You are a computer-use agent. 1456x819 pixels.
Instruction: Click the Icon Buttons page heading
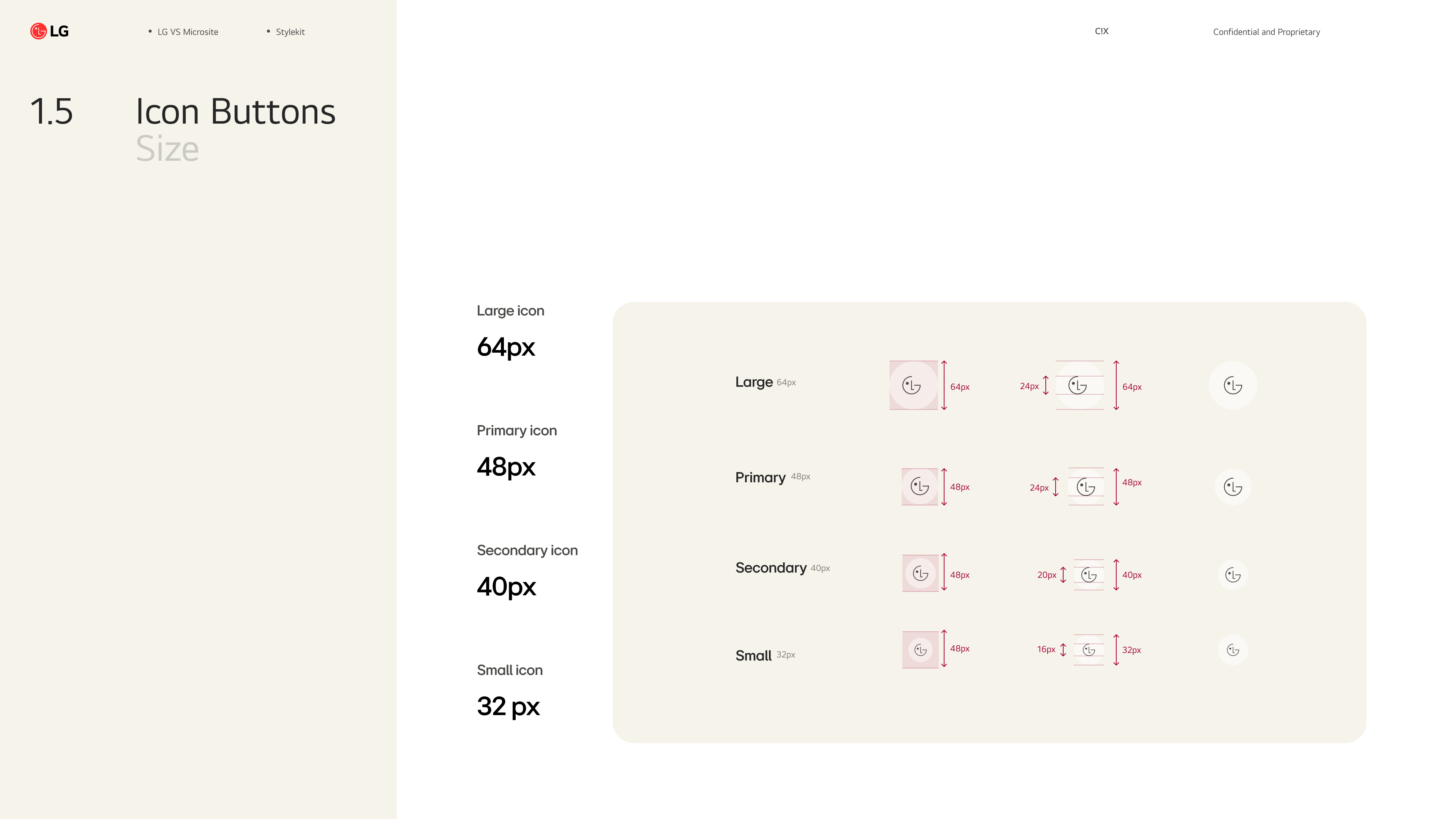click(235, 111)
